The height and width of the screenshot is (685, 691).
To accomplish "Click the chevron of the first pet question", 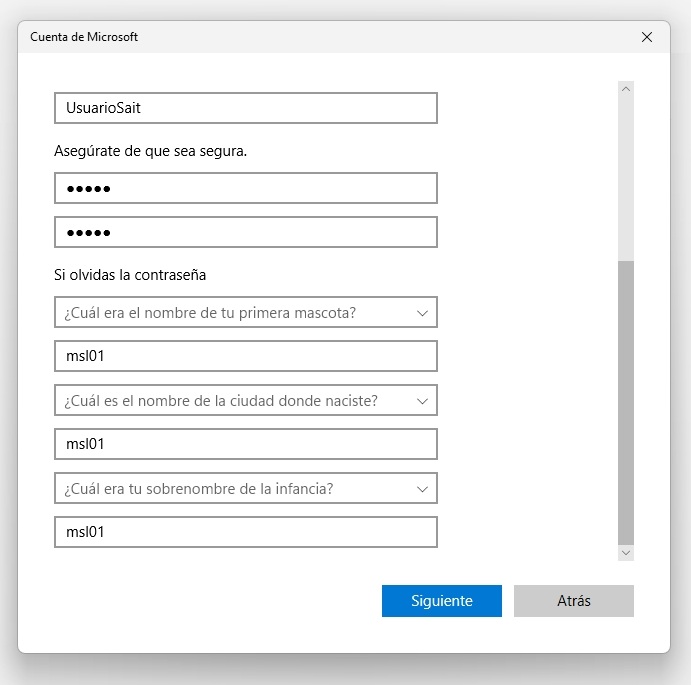I will point(422,313).
